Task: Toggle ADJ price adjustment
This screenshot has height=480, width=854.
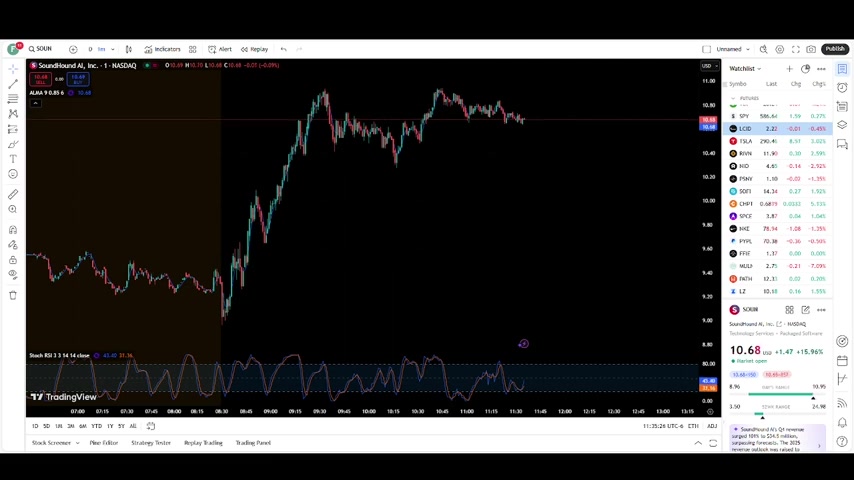Action: [712, 426]
